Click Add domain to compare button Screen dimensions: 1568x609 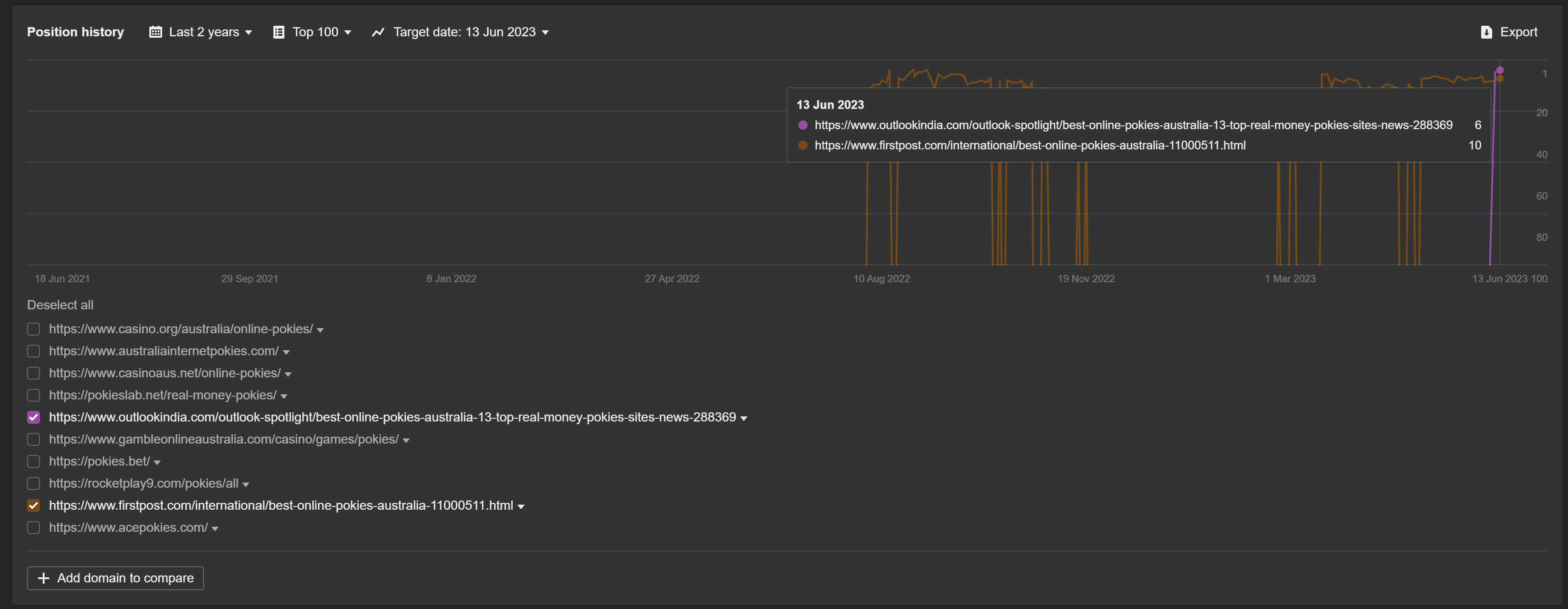(115, 578)
